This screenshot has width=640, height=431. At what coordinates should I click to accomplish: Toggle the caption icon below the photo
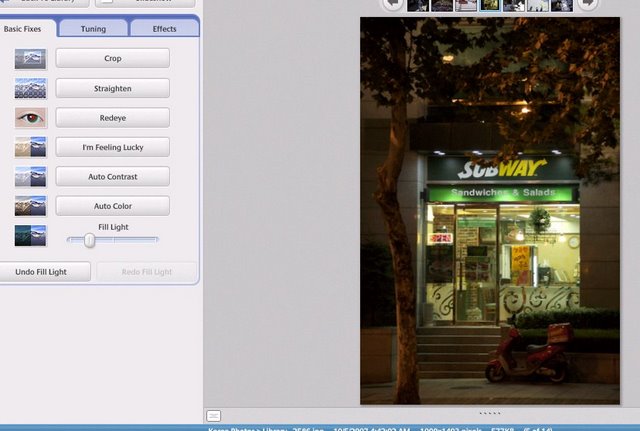213,415
